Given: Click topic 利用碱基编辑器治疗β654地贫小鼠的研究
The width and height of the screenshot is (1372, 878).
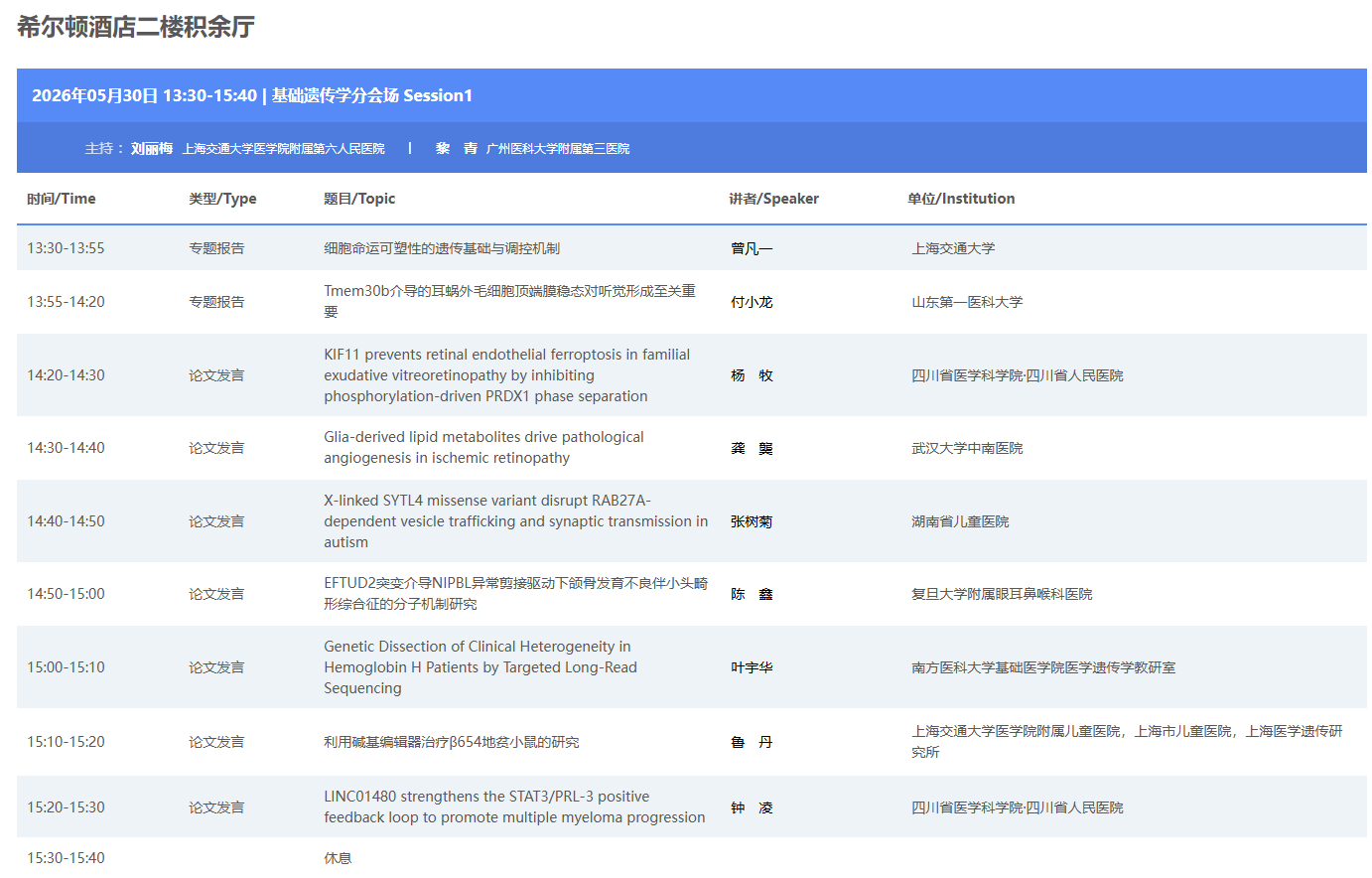Looking at the screenshot, I should pyautogui.click(x=452, y=742).
